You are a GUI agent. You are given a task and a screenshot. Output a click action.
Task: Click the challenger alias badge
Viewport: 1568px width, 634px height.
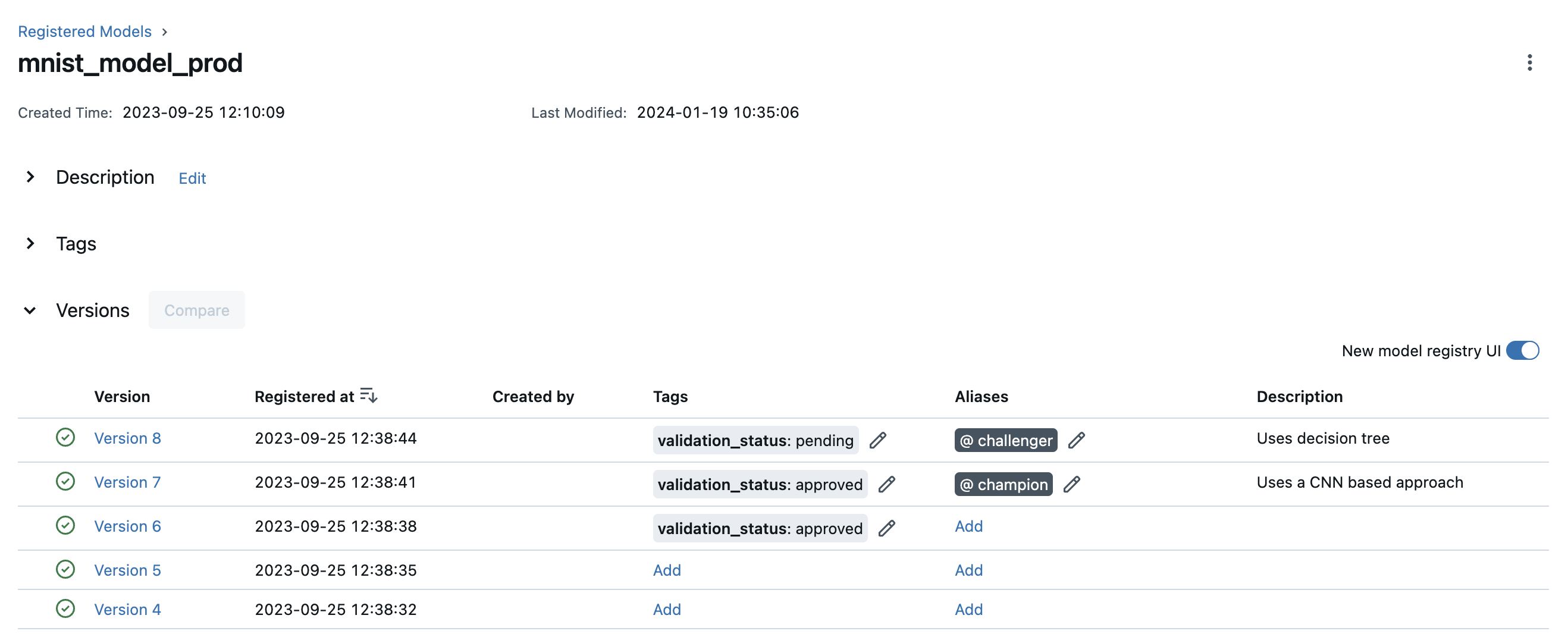pyautogui.click(x=1005, y=440)
